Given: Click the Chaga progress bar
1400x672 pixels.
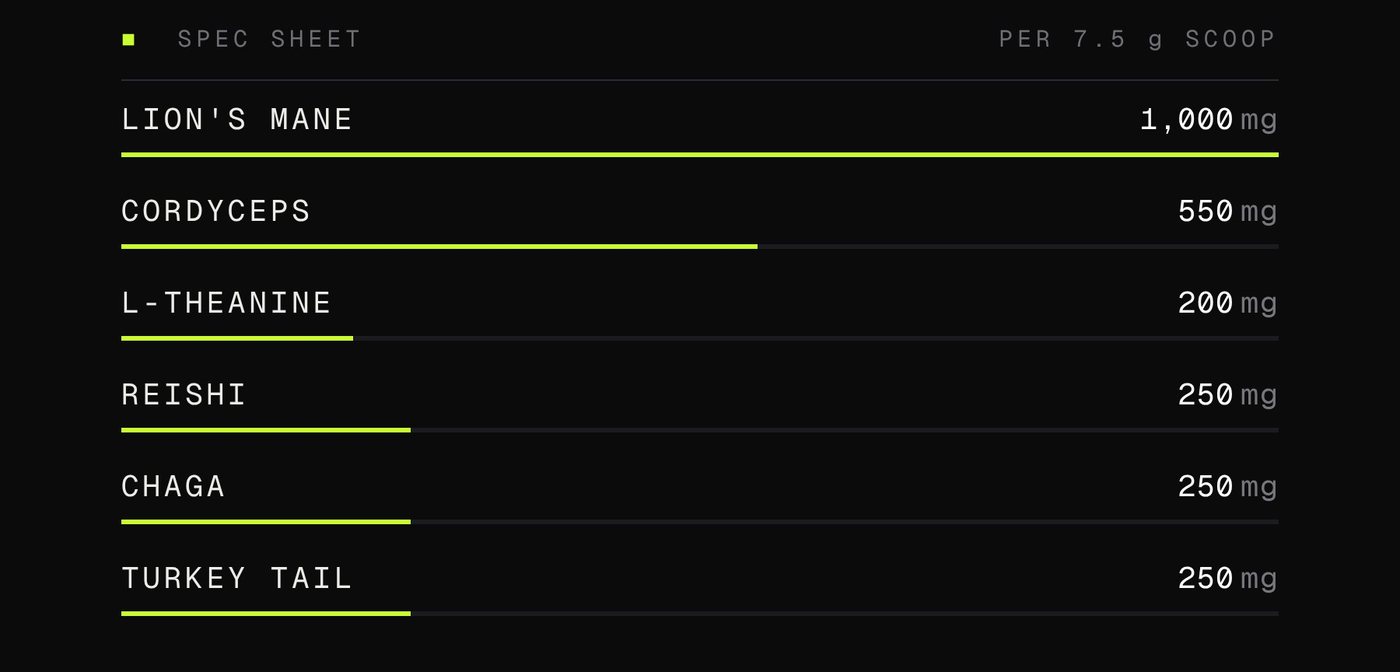Looking at the screenshot, I should (700, 521).
